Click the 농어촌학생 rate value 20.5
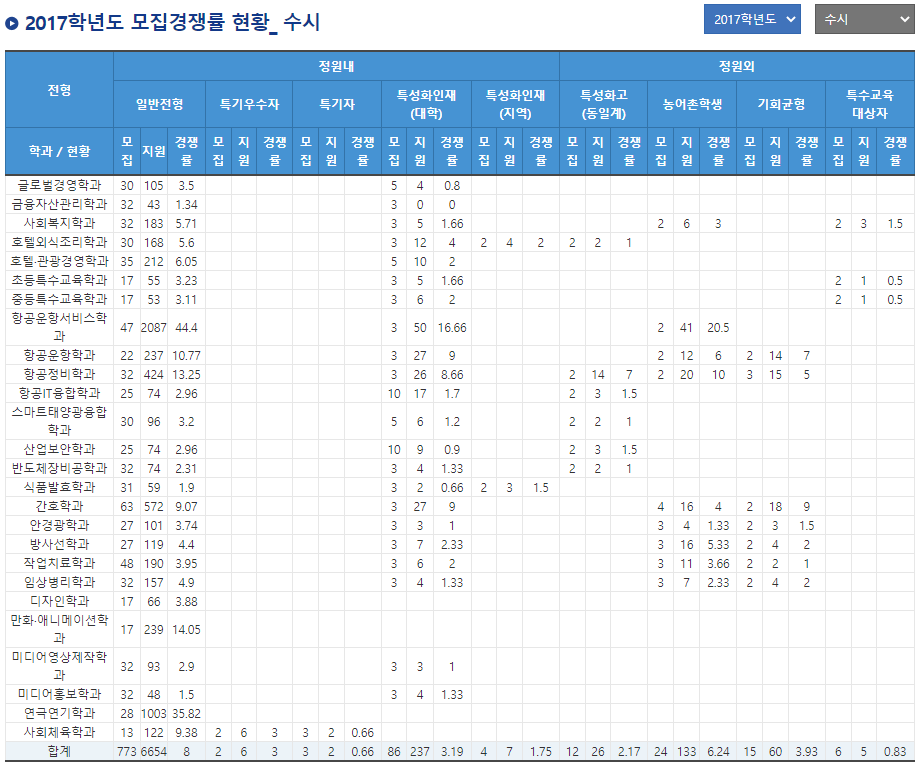 tap(718, 328)
